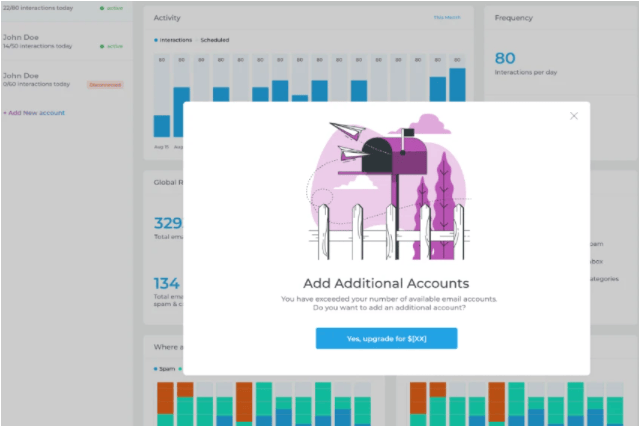Toggle the Scheduled legend in Activity chart
The height and width of the screenshot is (426, 639).
point(213,40)
